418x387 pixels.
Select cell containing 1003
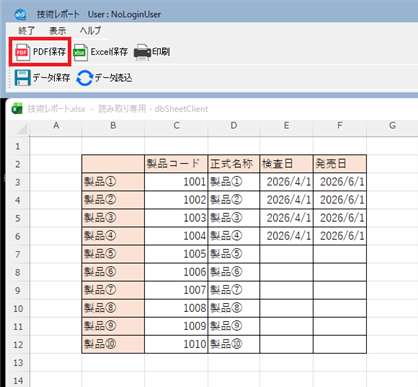click(176, 218)
